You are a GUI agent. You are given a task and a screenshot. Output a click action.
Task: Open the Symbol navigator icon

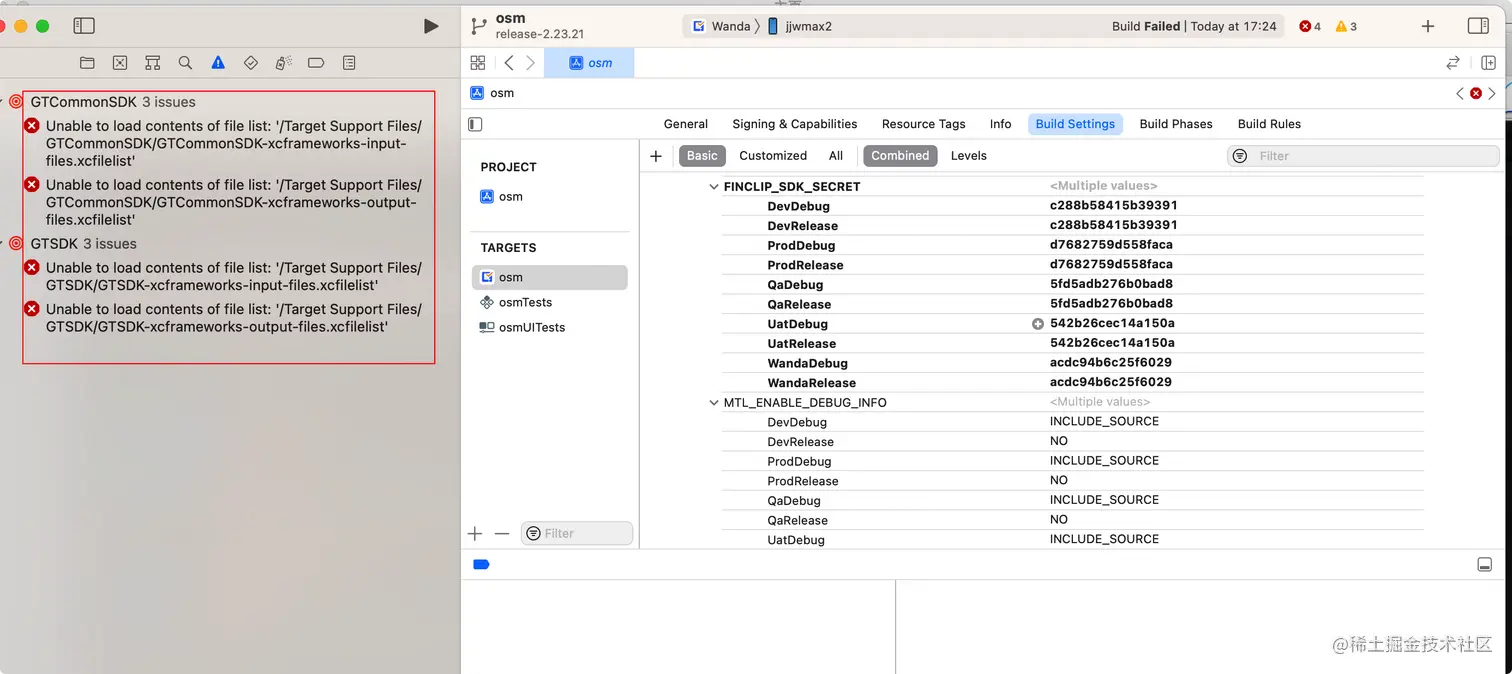152,63
